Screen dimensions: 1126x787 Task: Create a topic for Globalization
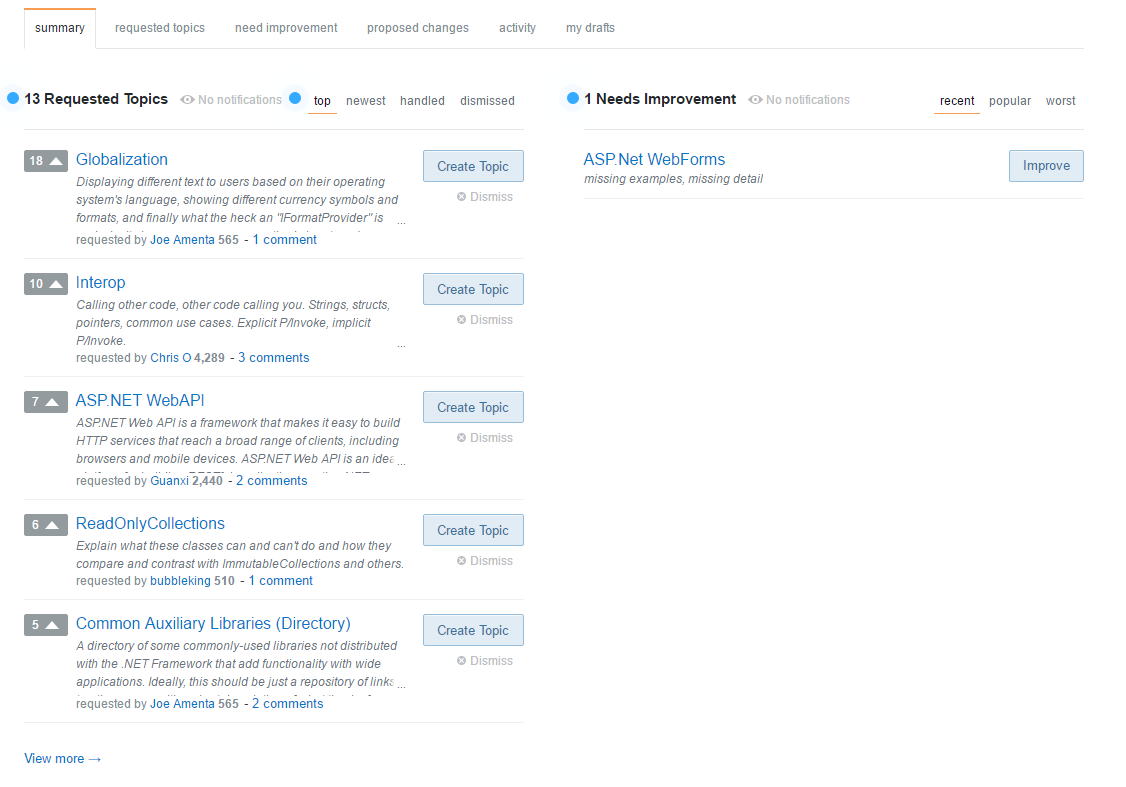click(473, 165)
